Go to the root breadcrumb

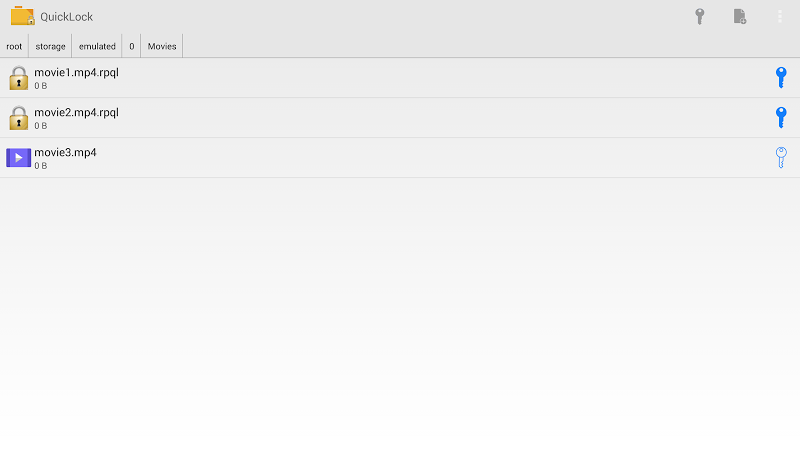(x=14, y=46)
